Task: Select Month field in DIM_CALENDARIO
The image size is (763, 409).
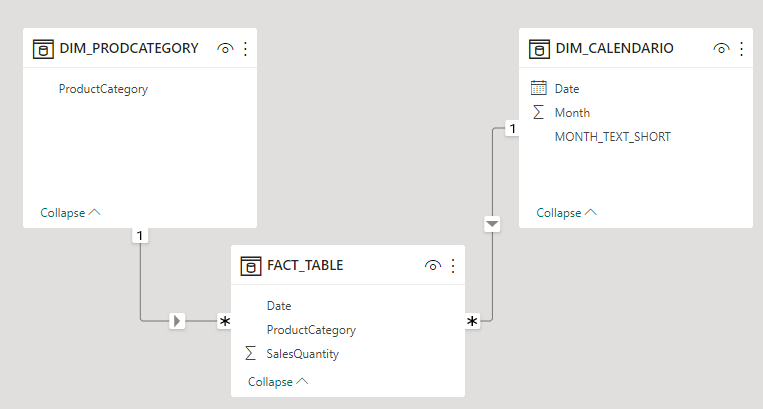Action: click(572, 113)
